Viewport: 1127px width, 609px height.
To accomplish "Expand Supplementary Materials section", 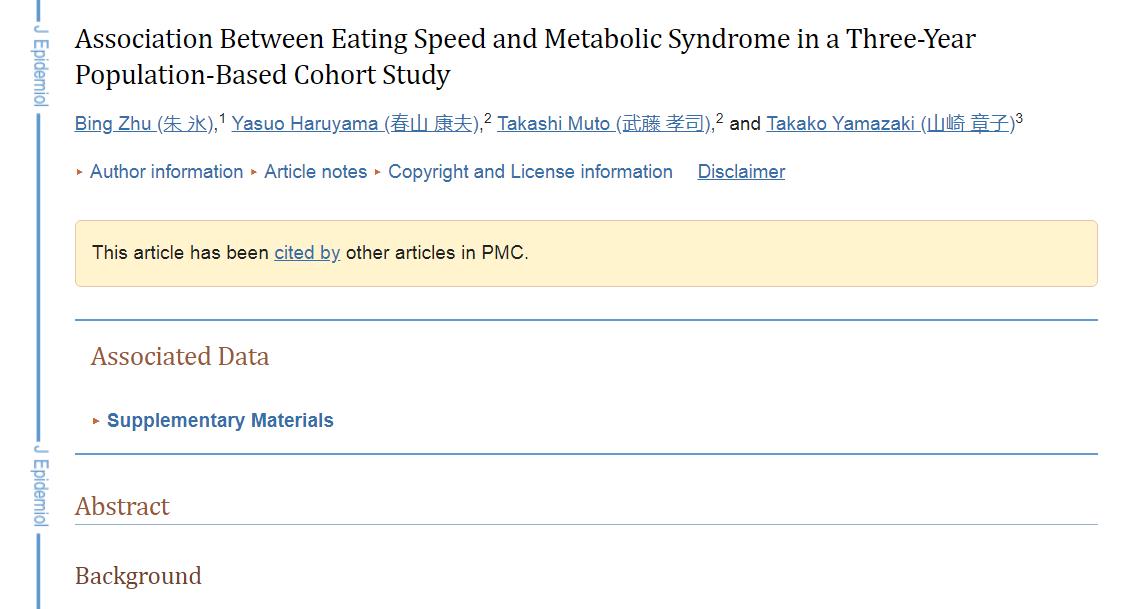I will (220, 421).
